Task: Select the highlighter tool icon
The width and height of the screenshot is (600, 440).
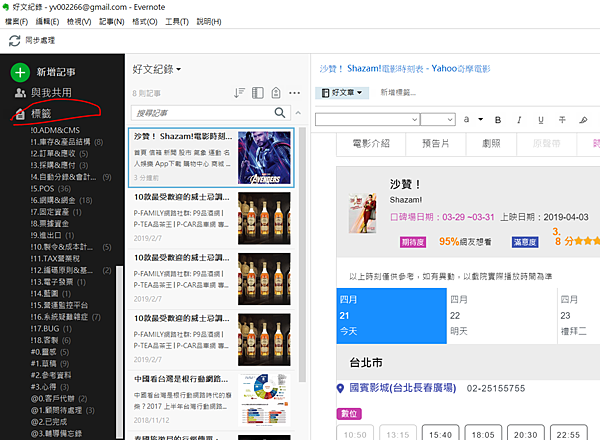Action: [583, 120]
